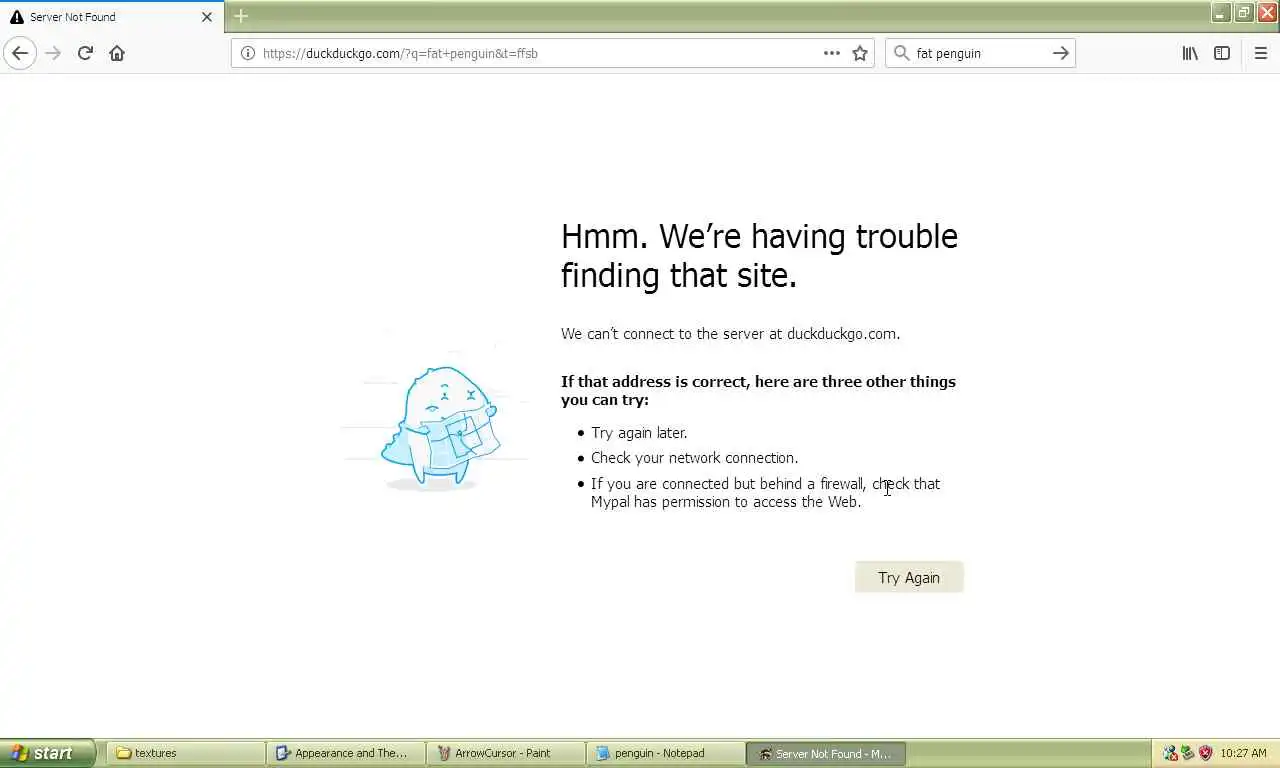Click 'Check your network connection' text
The image size is (1280, 768).
tap(694, 458)
